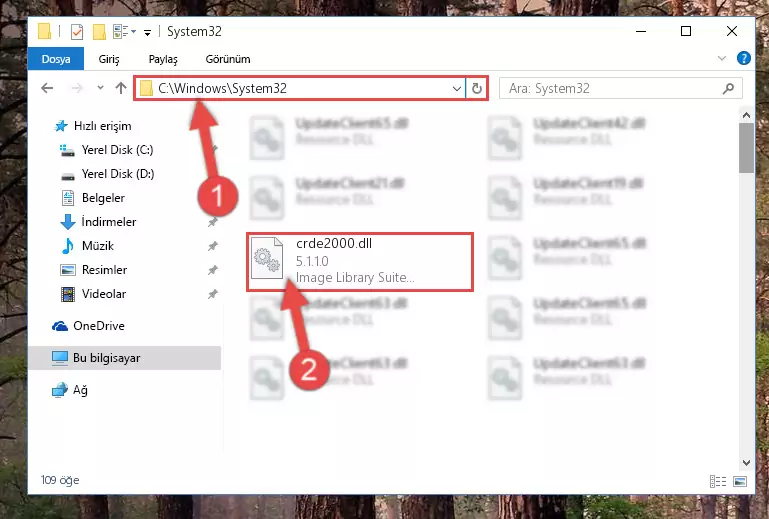Click the crde2000.dll gear file icon

pyautogui.click(x=267, y=258)
